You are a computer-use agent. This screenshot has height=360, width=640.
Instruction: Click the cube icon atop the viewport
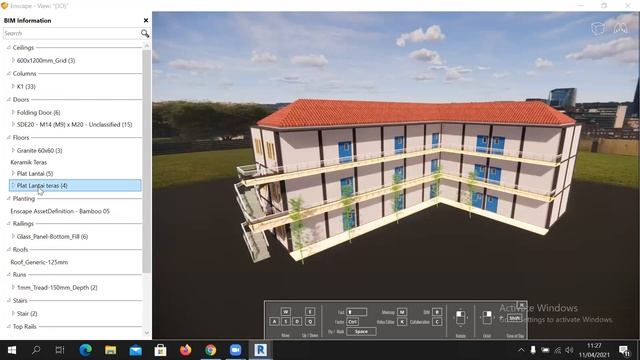pyautogui.click(x=598, y=29)
